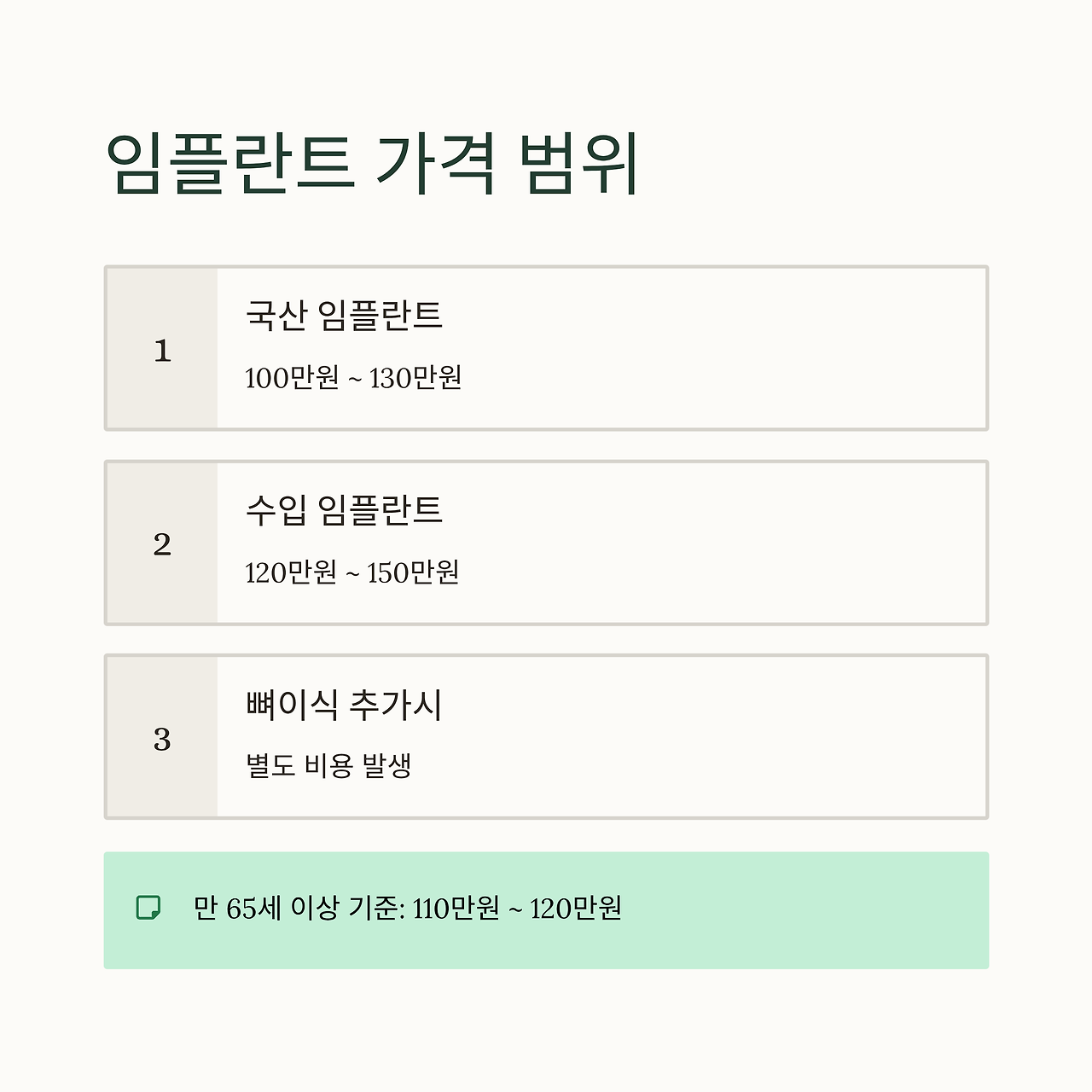This screenshot has height=1092, width=1092.
Task: Select the 국산 임플란트 heading
Action: (x=344, y=315)
